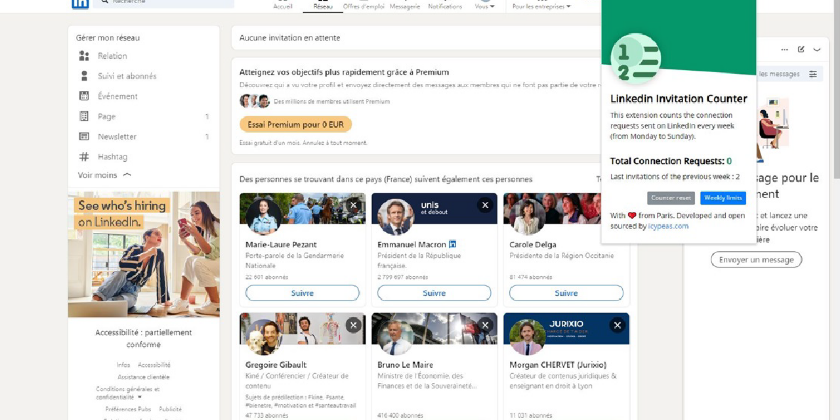840x420 pixels.
Task: Open the See who's hiring ad image
Action: [144, 254]
